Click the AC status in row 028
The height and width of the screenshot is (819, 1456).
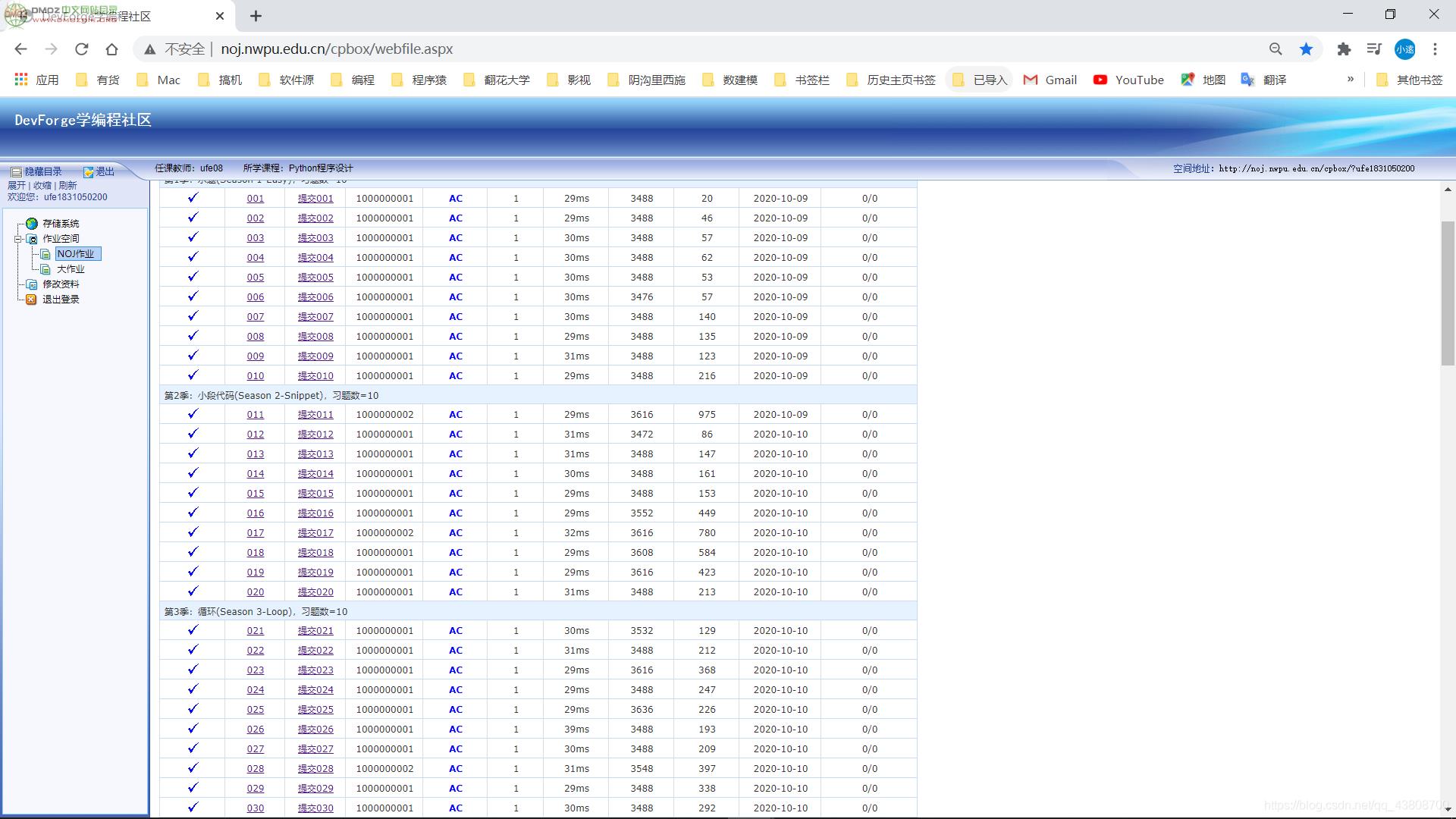[456, 769]
